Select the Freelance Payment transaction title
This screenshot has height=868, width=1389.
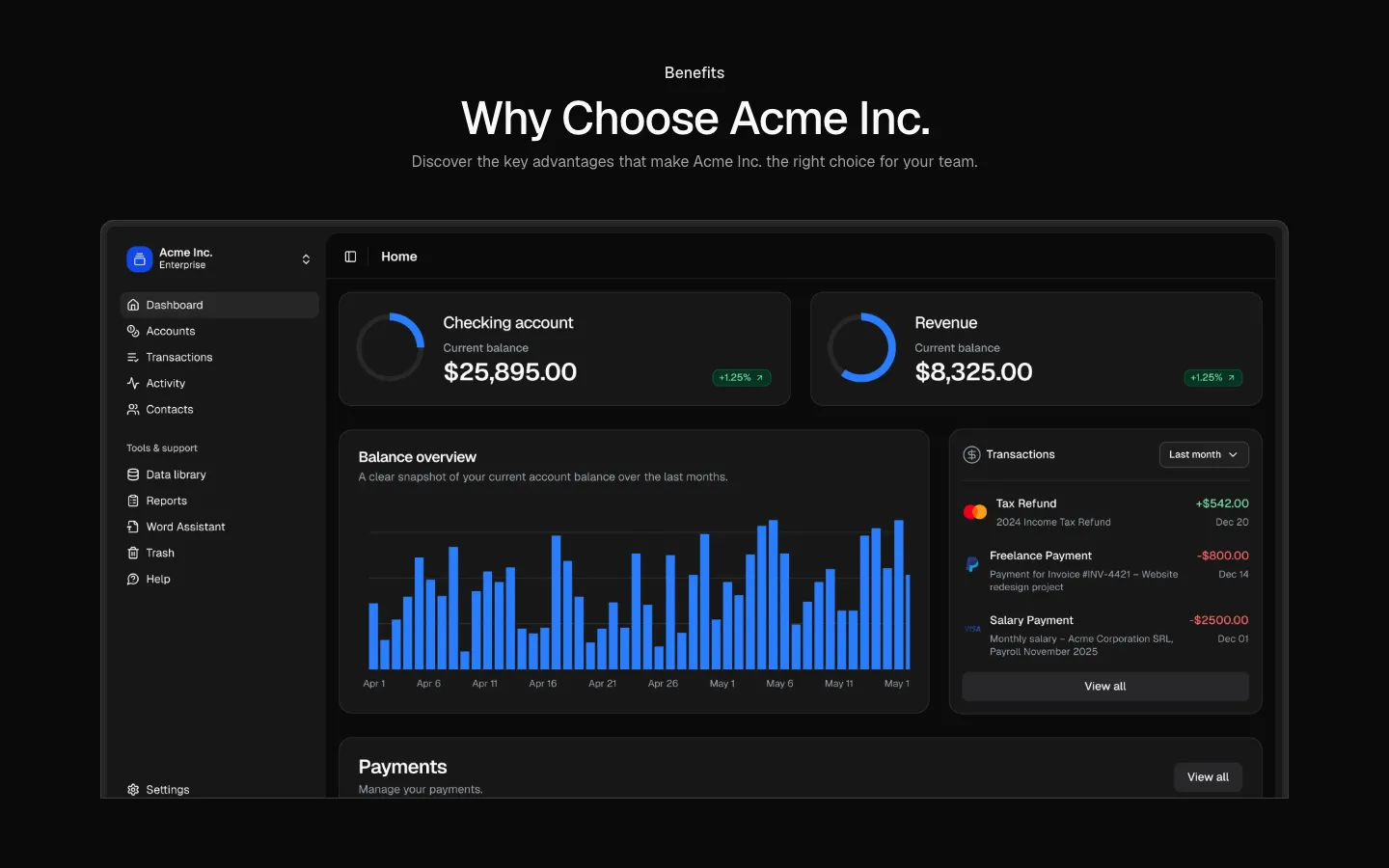1041,556
